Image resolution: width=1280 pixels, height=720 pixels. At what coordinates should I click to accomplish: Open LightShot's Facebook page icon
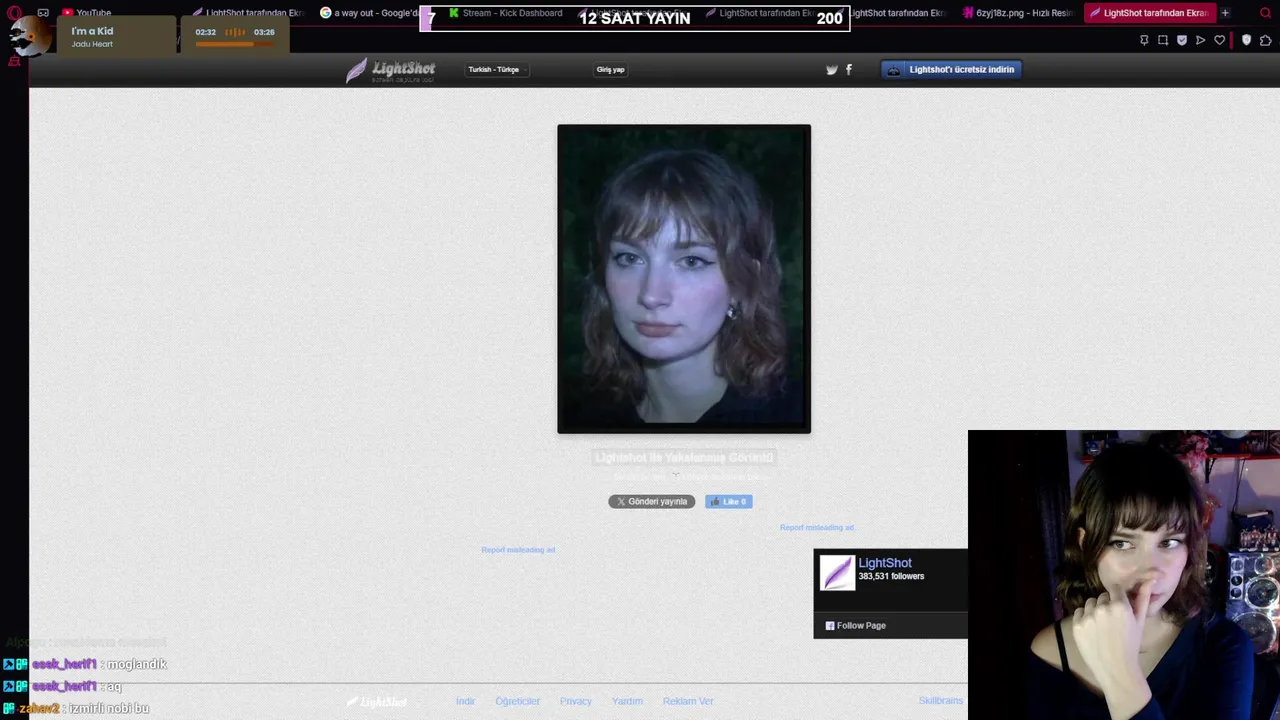[x=849, y=69]
